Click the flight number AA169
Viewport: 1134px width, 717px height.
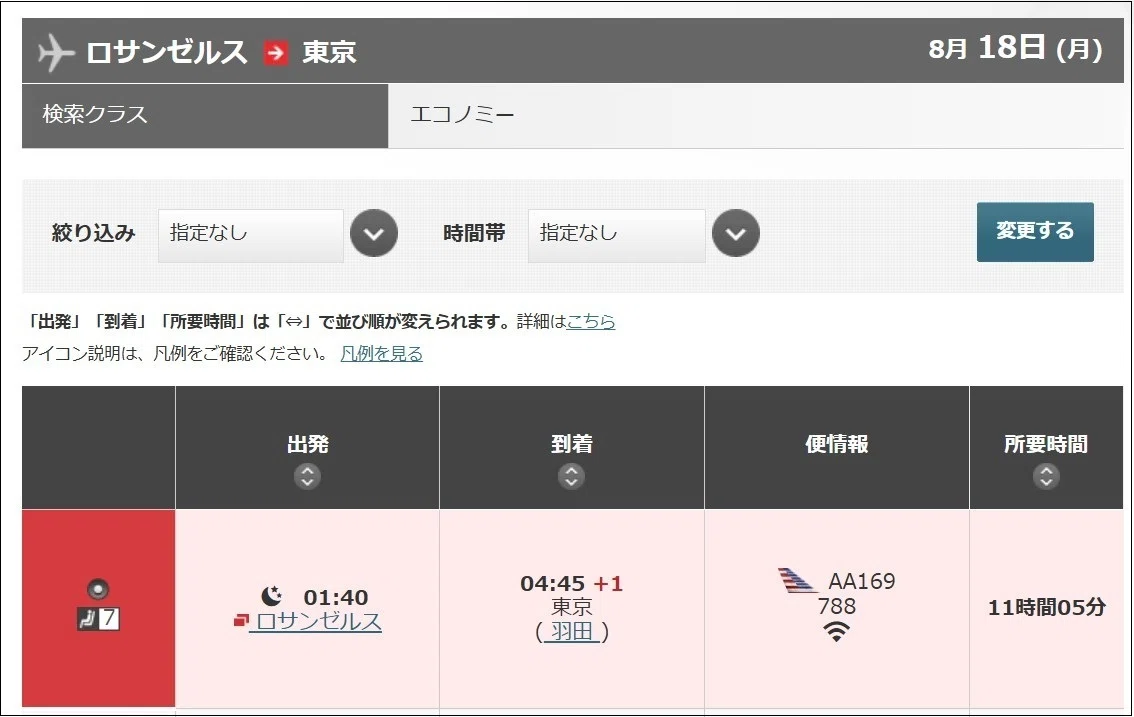(861, 581)
